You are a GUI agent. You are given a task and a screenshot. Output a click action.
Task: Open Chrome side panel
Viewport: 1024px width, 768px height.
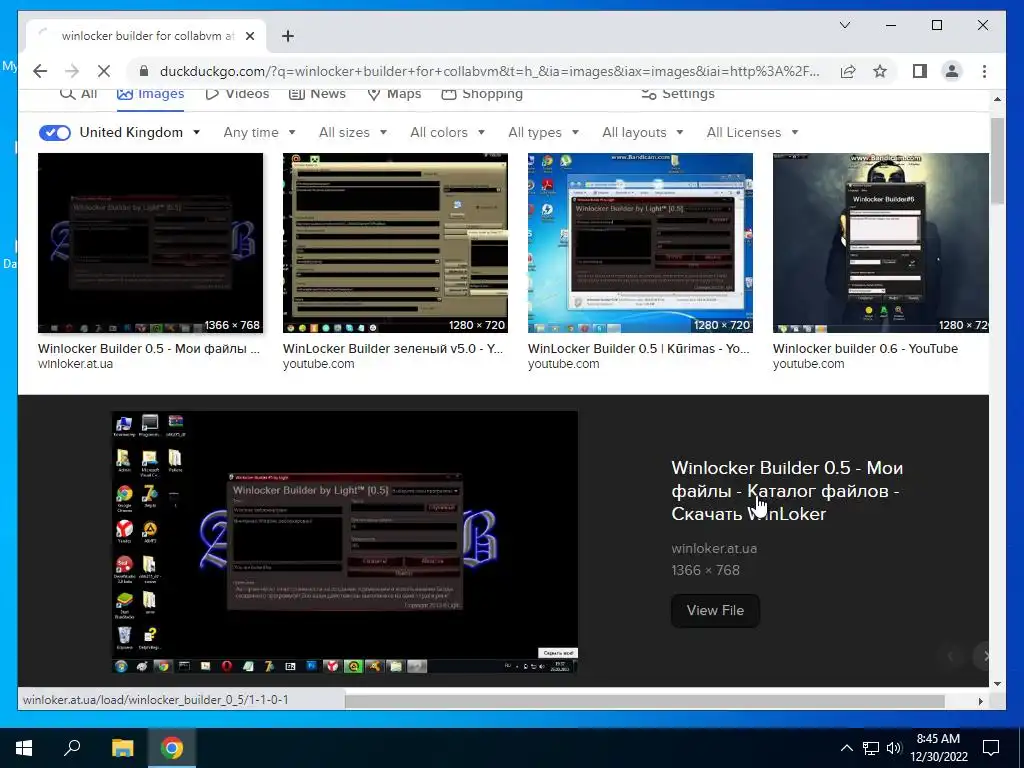(920, 71)
